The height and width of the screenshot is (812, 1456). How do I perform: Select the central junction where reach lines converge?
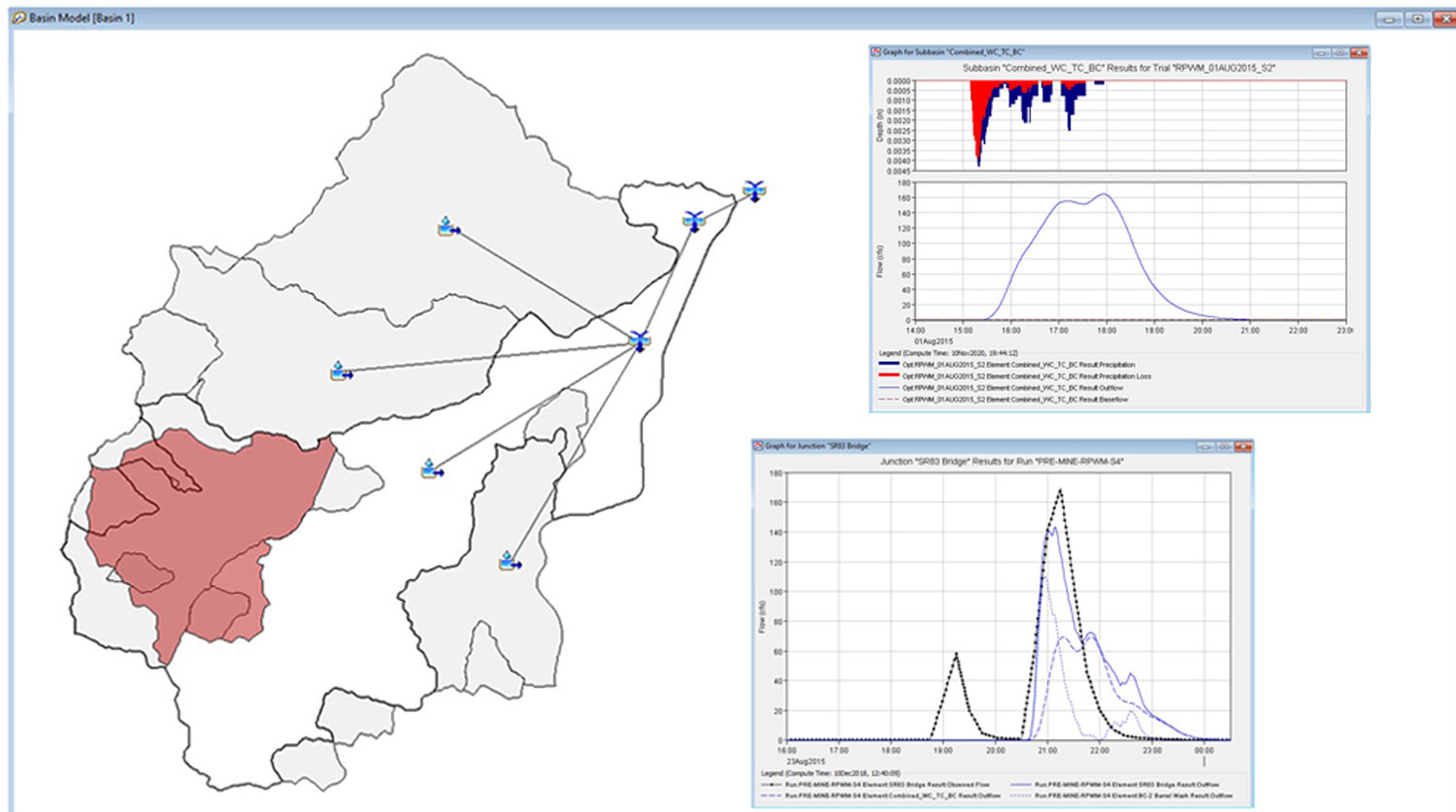click(x=639, y=341)
